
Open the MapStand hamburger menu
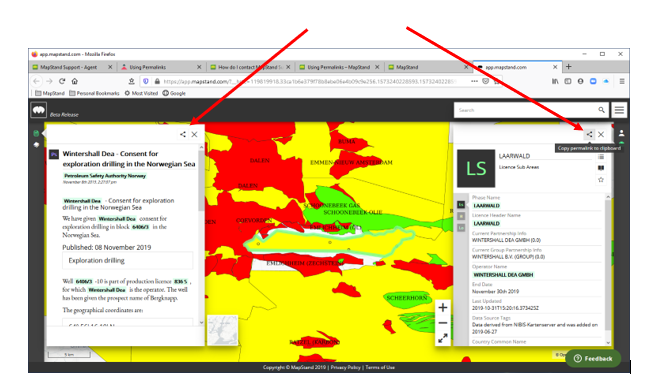click(619, 110)
